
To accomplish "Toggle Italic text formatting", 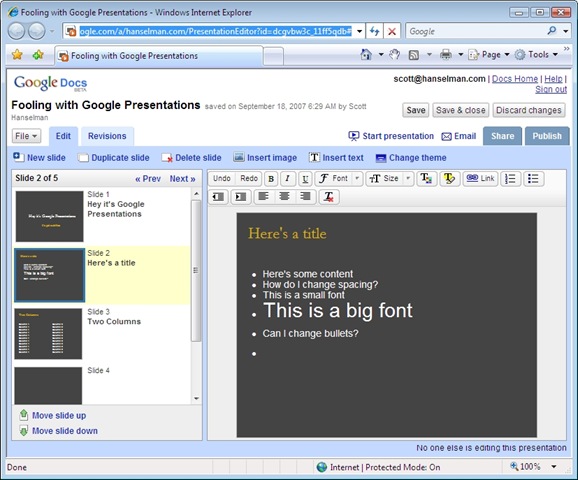I will [x=288, y=179].
